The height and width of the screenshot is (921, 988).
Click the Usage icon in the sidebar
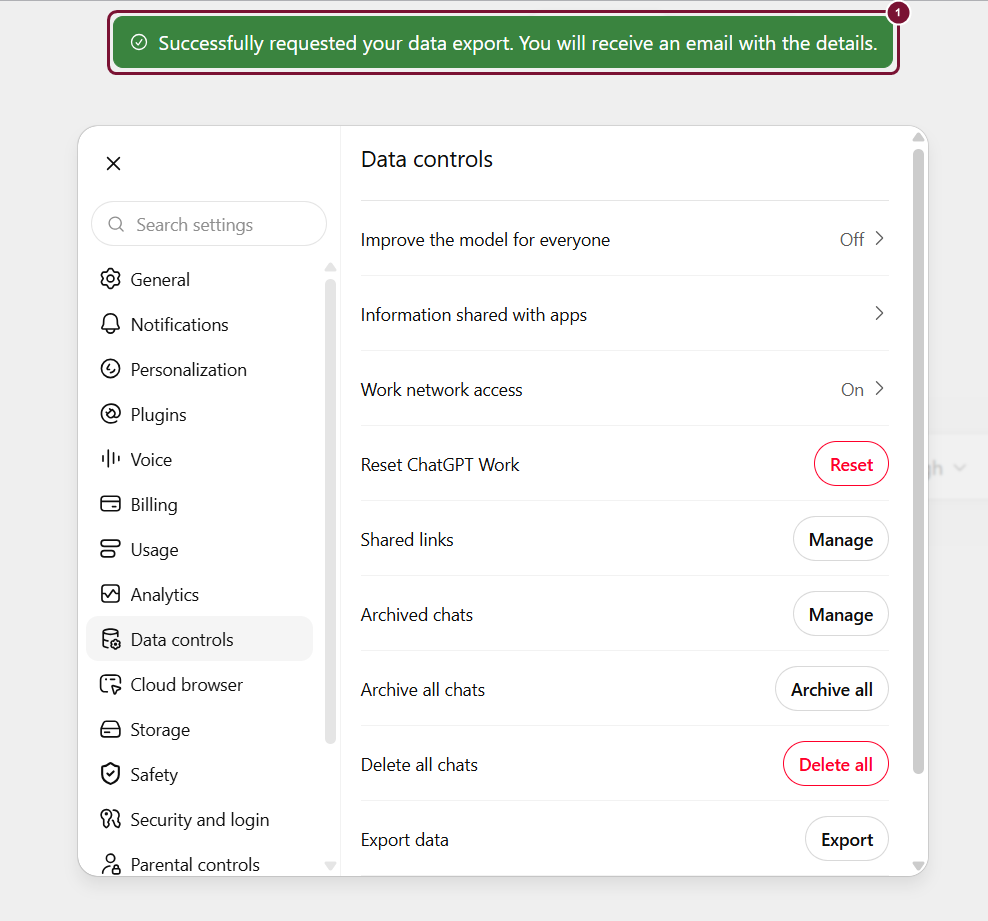110,549
